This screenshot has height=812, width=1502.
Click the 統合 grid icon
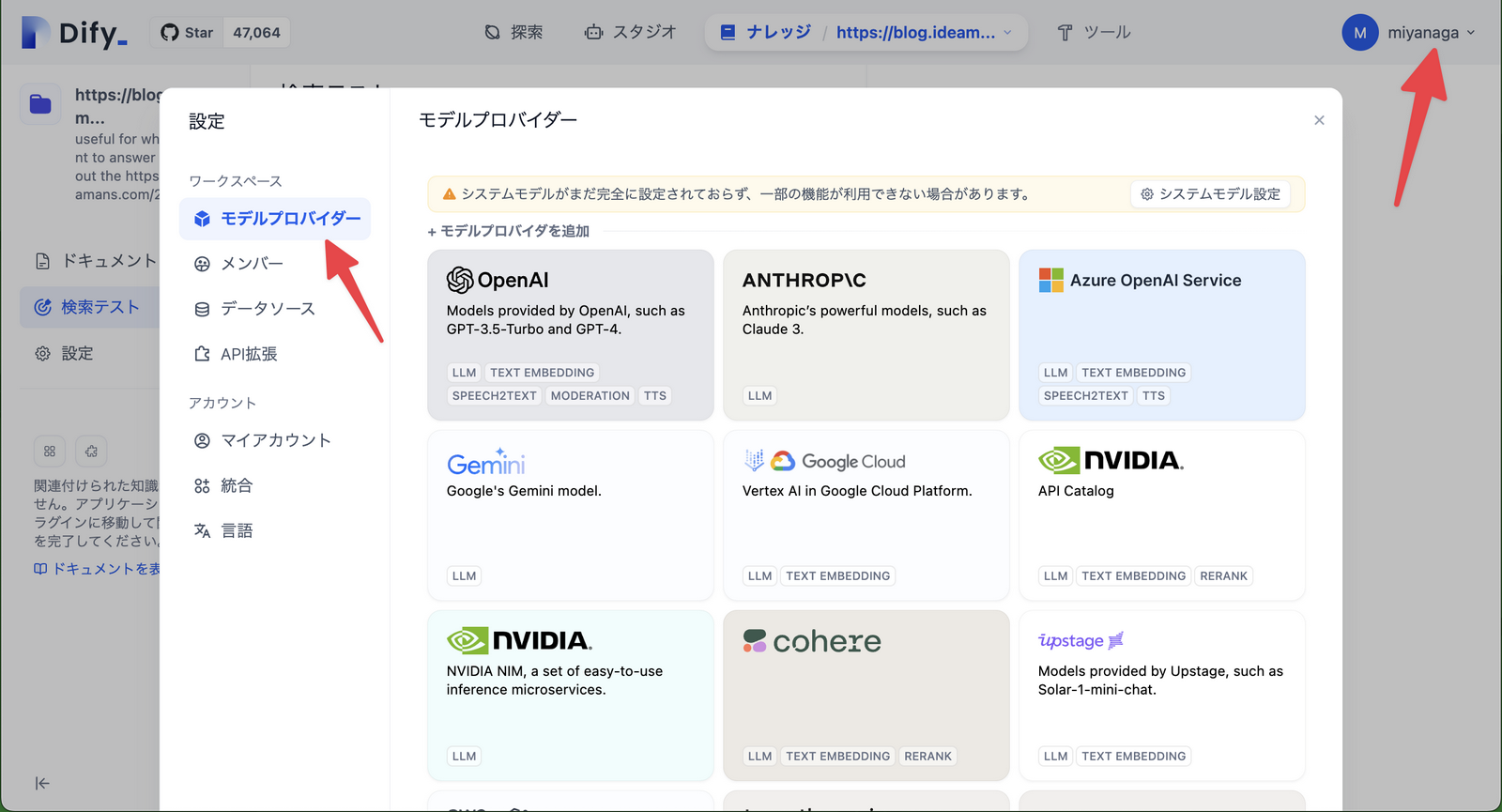[202, 485]
